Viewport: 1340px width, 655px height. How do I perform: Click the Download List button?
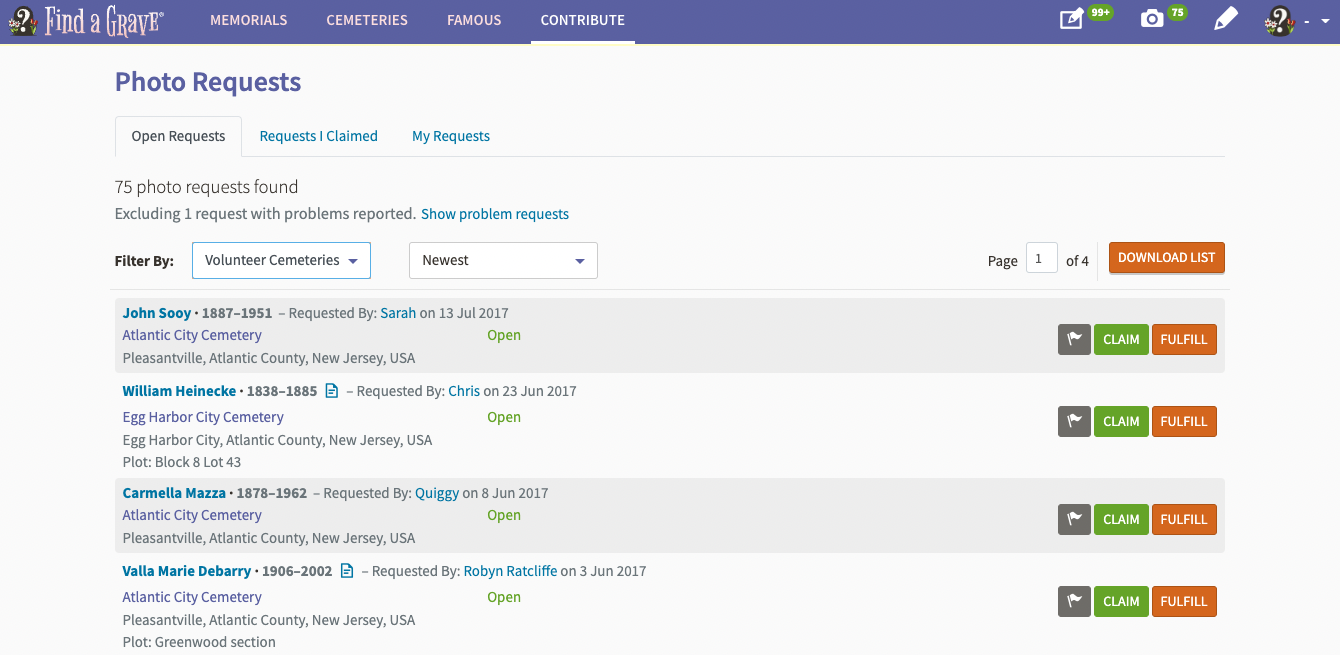(1166, 258)
